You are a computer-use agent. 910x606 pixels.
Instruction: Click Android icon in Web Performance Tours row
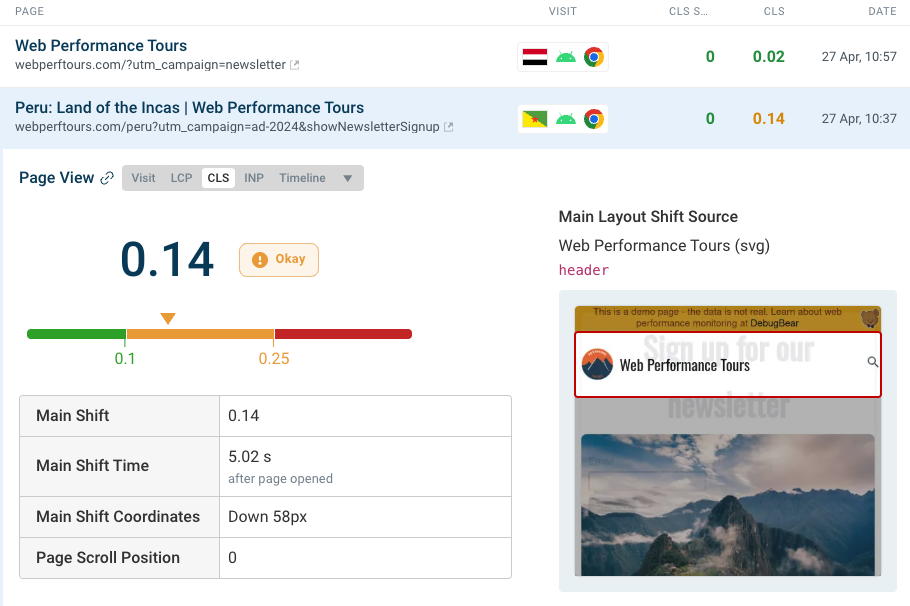565,57
